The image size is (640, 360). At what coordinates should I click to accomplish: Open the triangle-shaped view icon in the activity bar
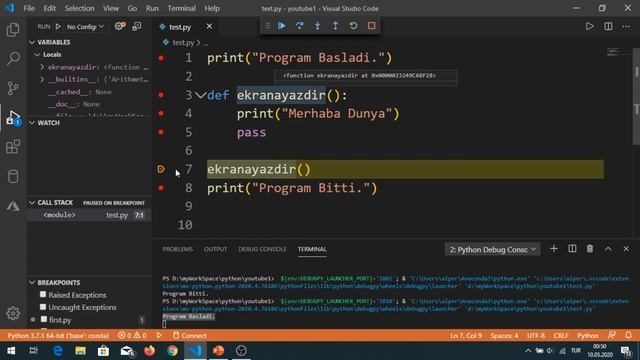pyautogui.click(x=13, y=206)
